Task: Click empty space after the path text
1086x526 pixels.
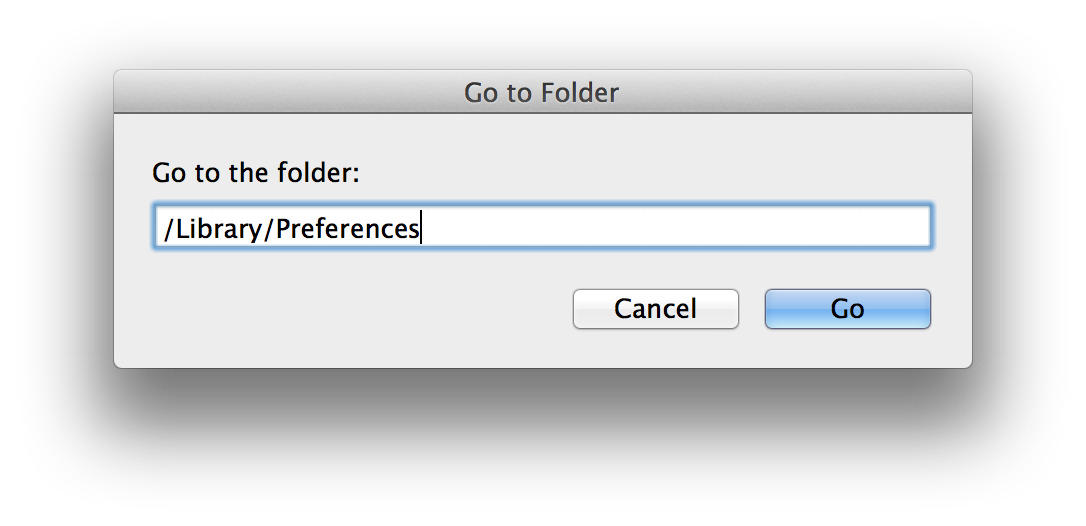Action: point(680,228)
